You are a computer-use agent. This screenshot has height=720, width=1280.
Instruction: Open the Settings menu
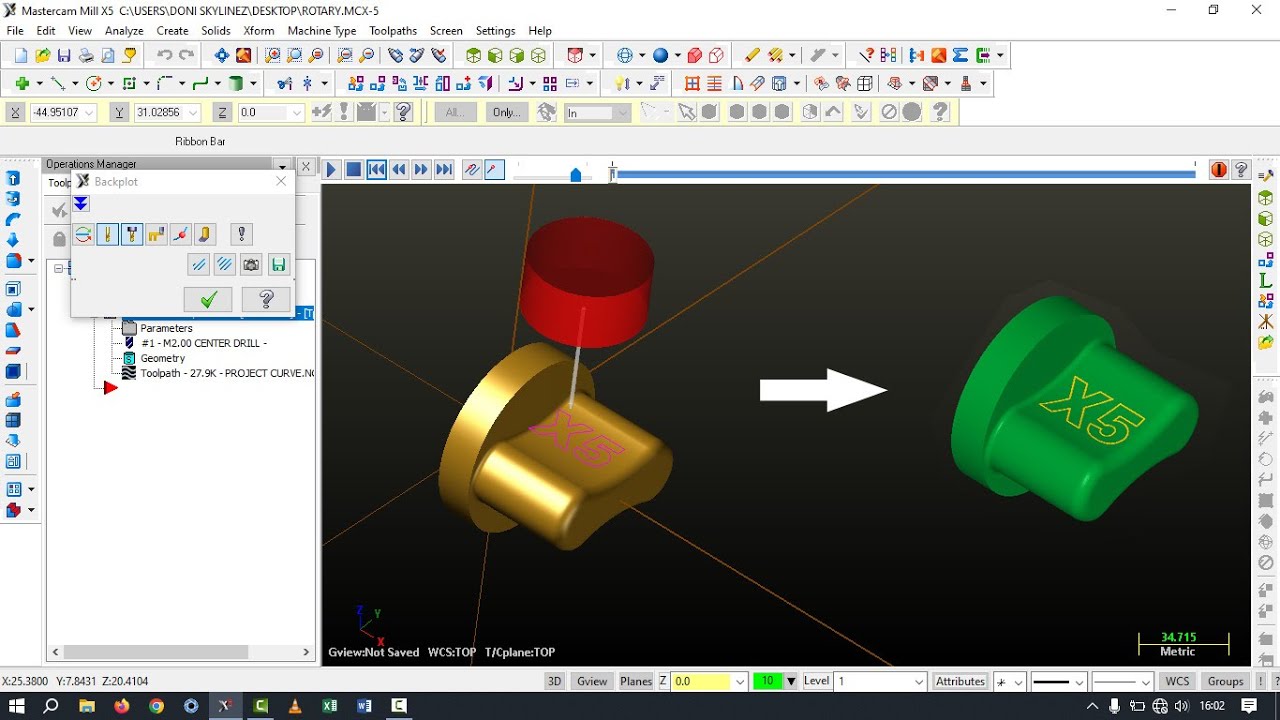click(x=495, y=31)
